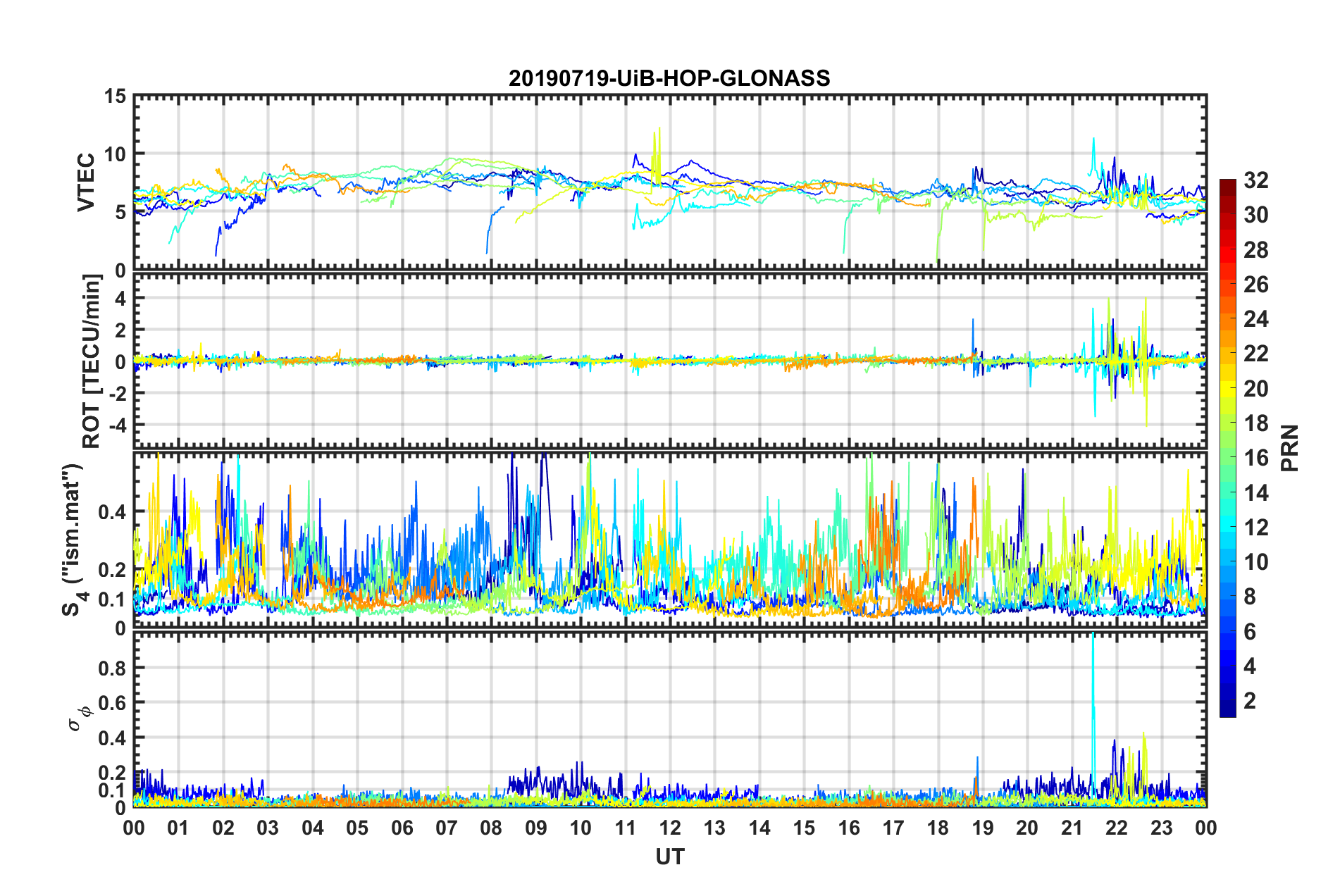The width and height of the screenshot is (1340, 896).
Task: Click σφ axis tick label 0.8
Action: [112, 668]
